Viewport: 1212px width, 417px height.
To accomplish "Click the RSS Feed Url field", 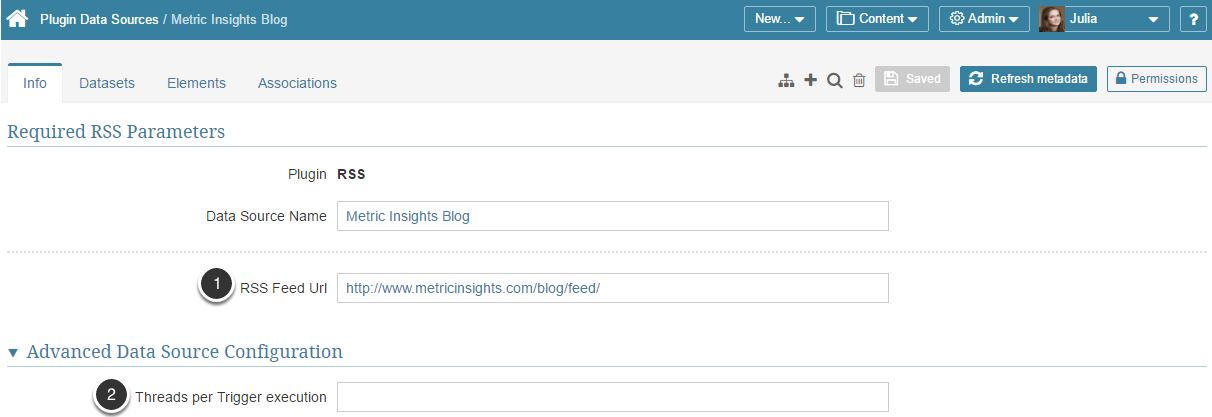I will (x=612, y=288).
